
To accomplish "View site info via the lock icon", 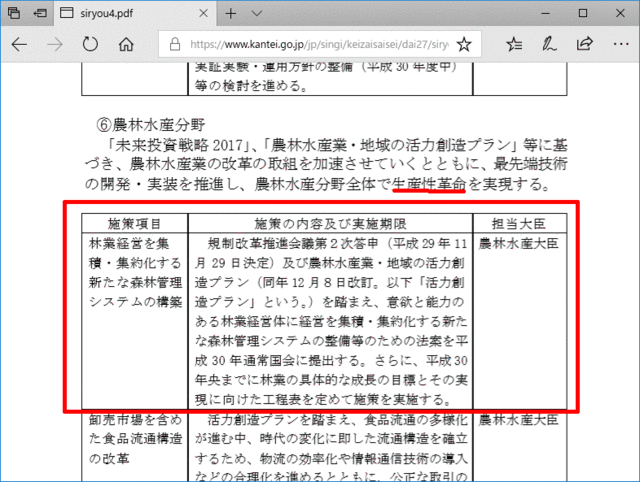I will 172,45.
